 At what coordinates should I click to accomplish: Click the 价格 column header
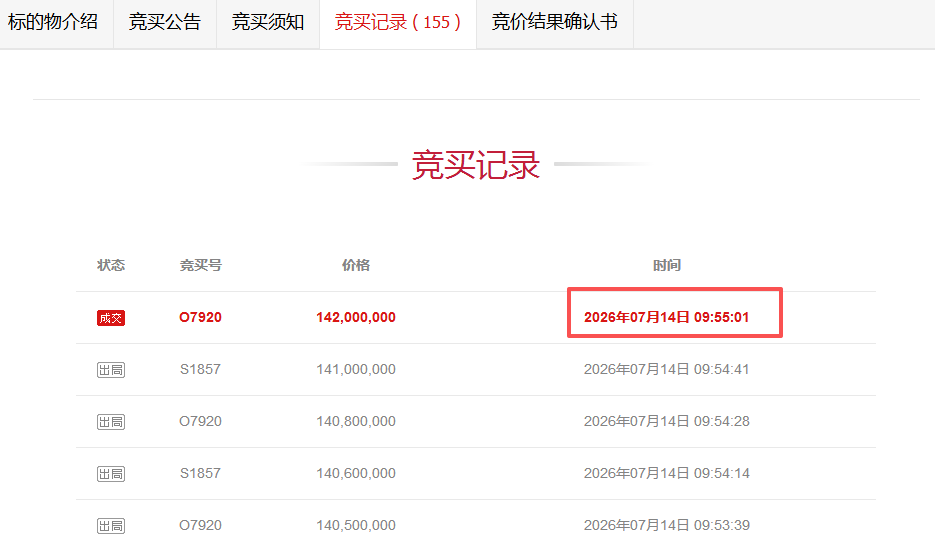click(x=356, y=265)
